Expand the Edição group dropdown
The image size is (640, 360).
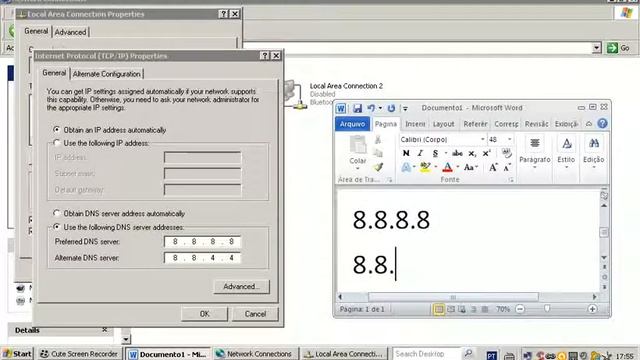pyautogui.click(x=593, y=167)
